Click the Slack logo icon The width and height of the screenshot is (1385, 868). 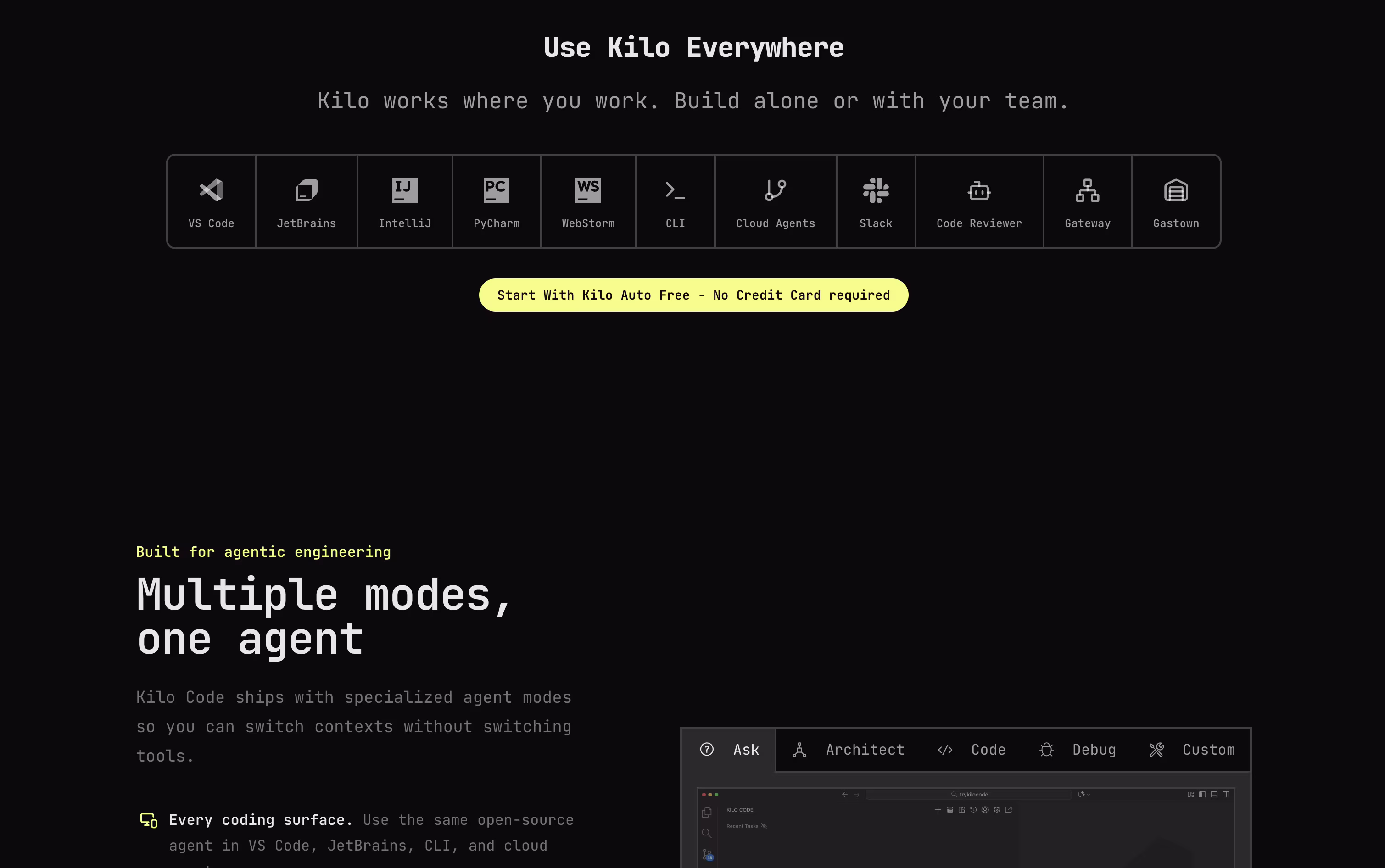[x=876, y=190]
